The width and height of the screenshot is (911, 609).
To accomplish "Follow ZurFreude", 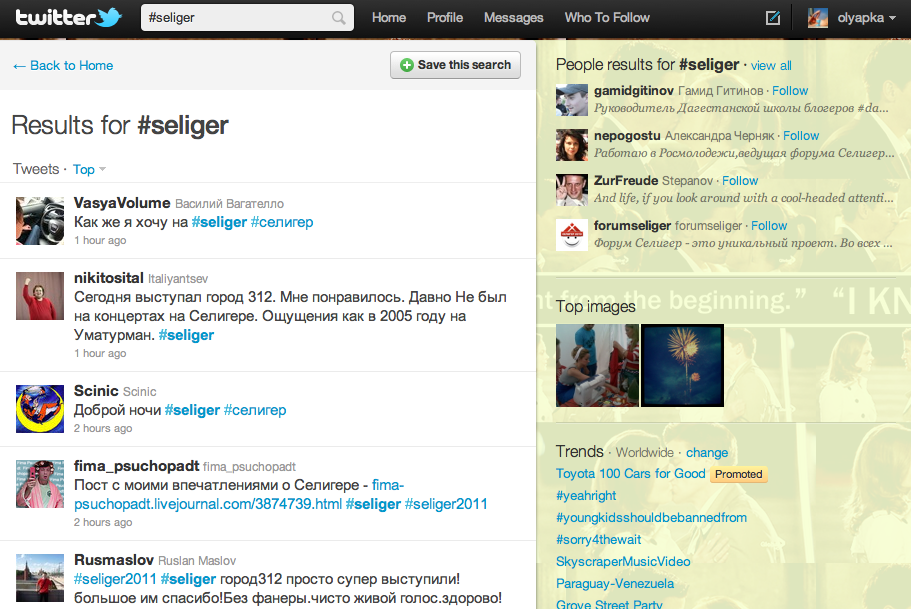I will 740,181.
